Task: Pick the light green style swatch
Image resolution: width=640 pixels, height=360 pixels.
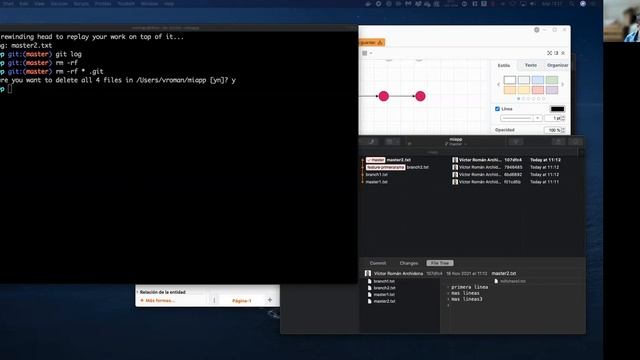Action: 552,80
